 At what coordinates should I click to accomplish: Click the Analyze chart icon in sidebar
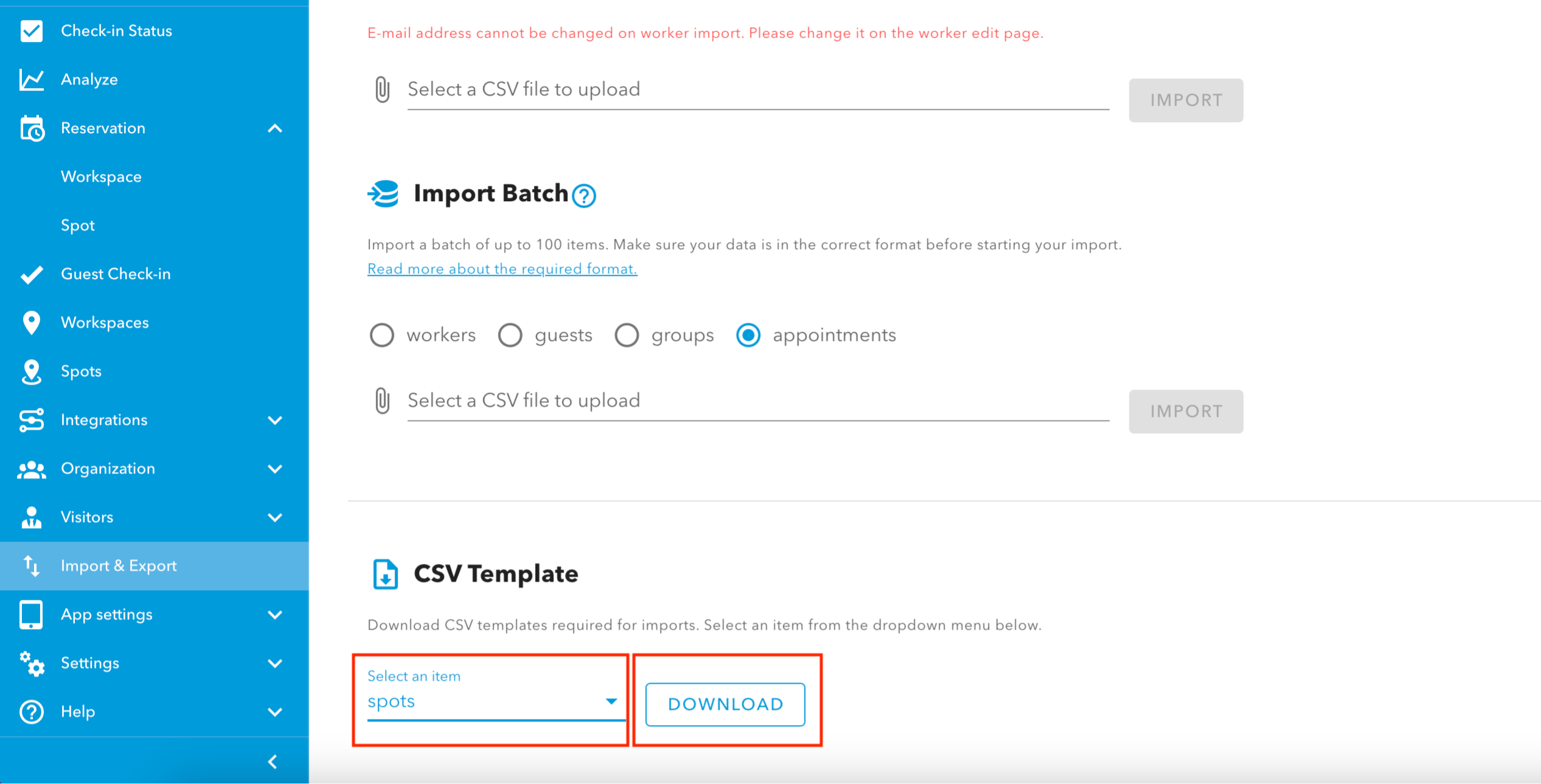[32, 80]
